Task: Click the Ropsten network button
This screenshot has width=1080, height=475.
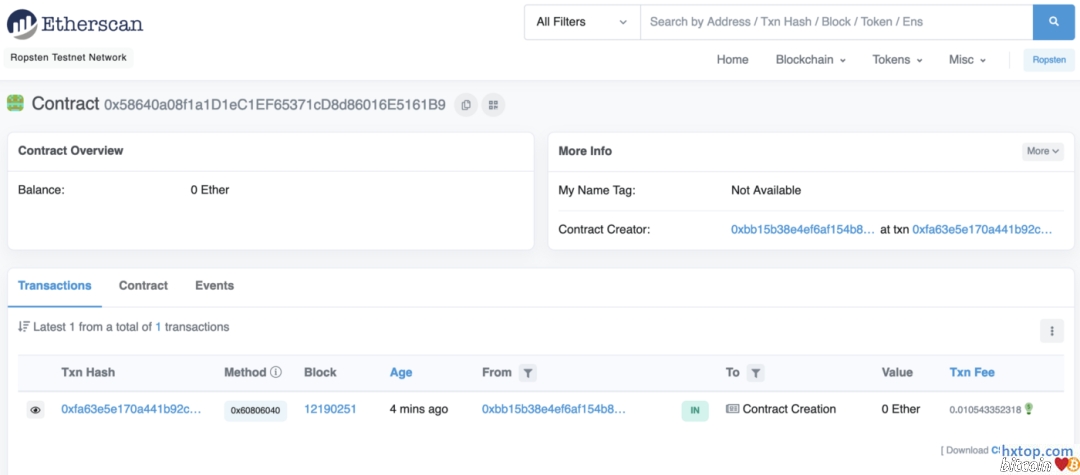Action: pos(1049,60)
